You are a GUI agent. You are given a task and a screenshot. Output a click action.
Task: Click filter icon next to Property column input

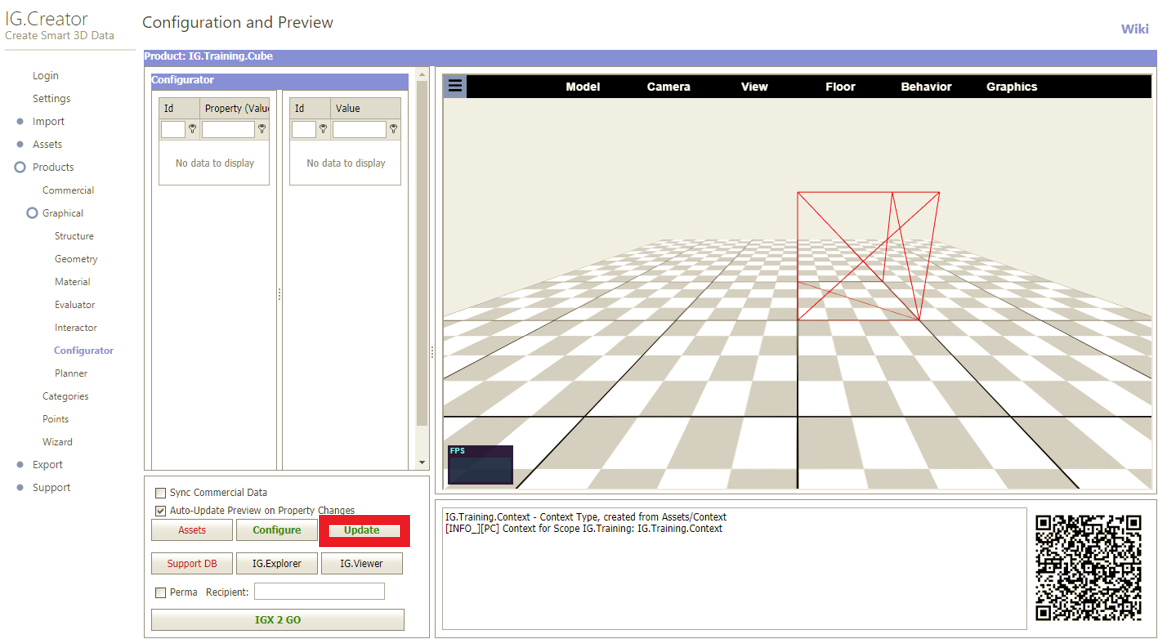[x=262, y=129]
